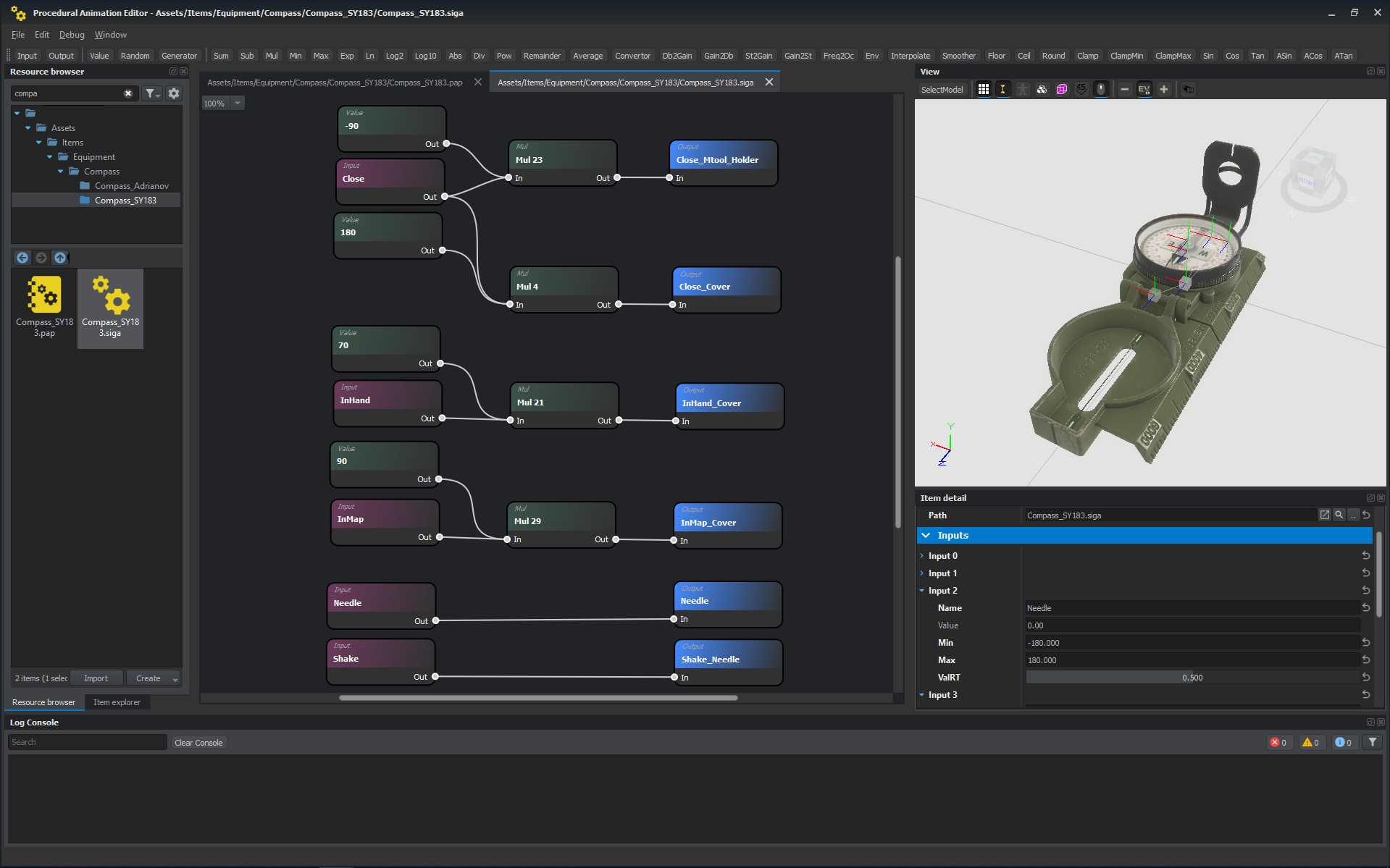
Task: Toggle the 45-degree rotation snap icon
Action: (x=1081, y=89)
